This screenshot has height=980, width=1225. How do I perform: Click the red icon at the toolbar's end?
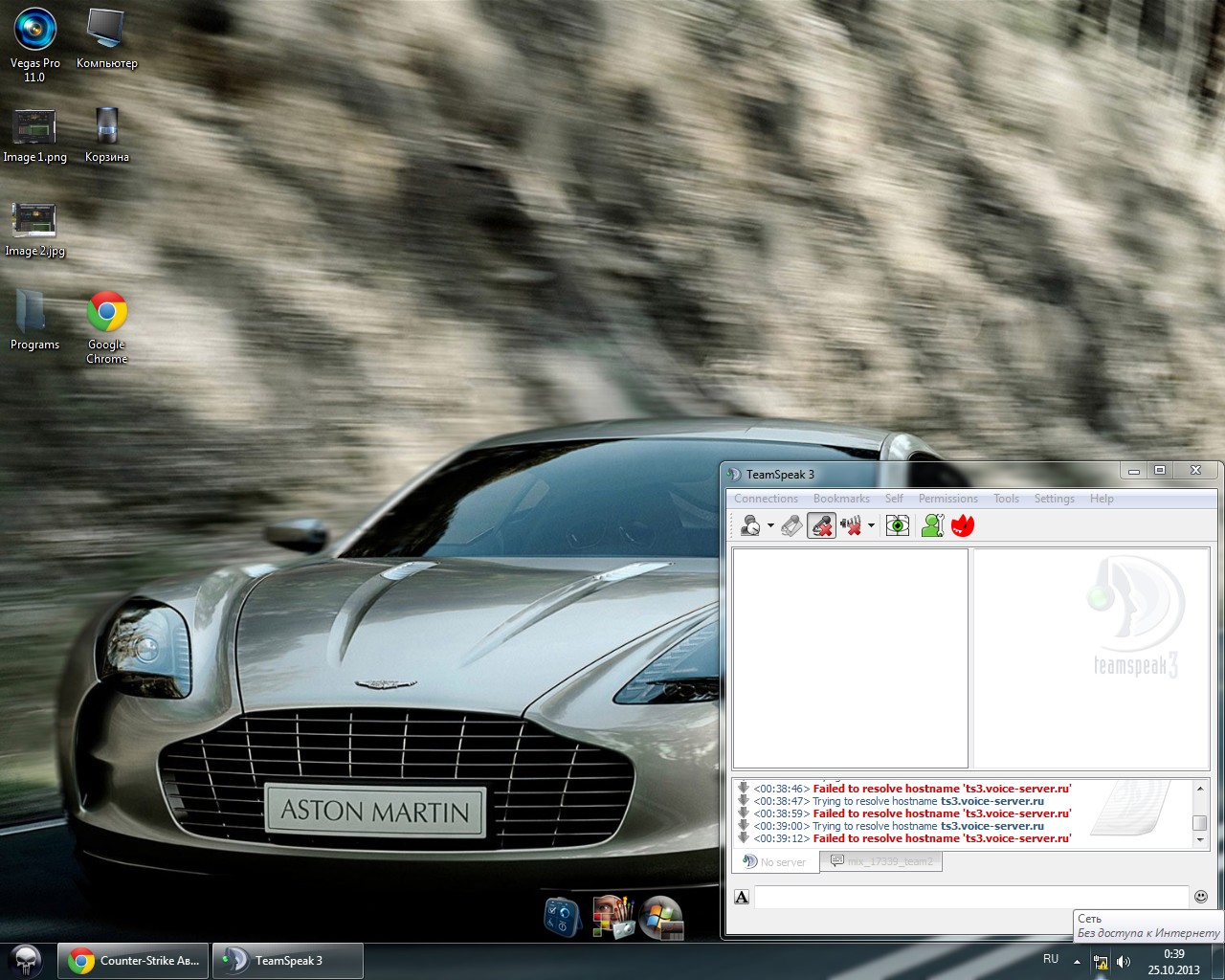963,525
